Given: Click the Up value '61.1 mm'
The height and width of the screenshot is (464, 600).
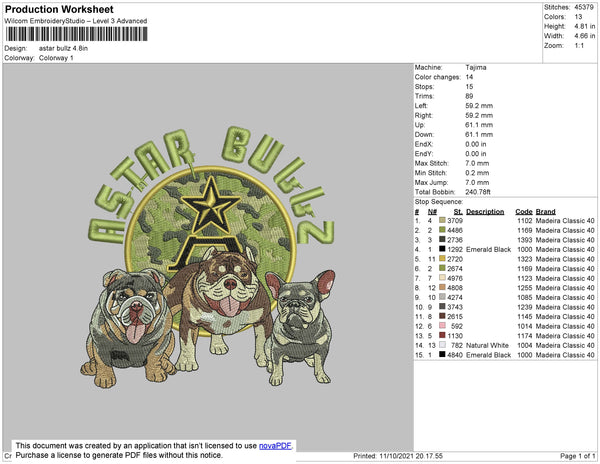Looking at the screenshot, I should pyautogui.click(x=479, y=125).
